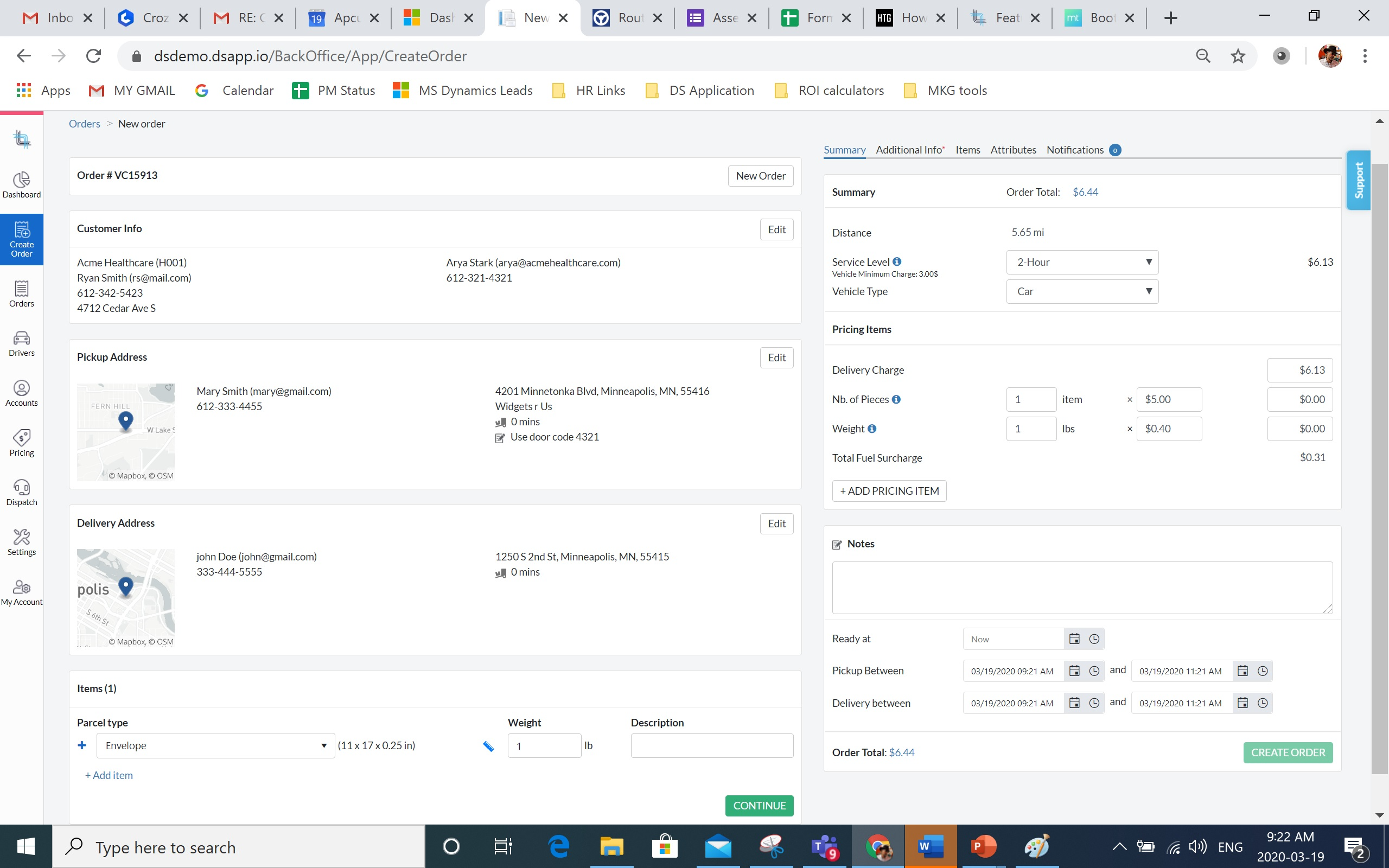
Task: Click the Service Level info icon
Action: pos(896,262)
